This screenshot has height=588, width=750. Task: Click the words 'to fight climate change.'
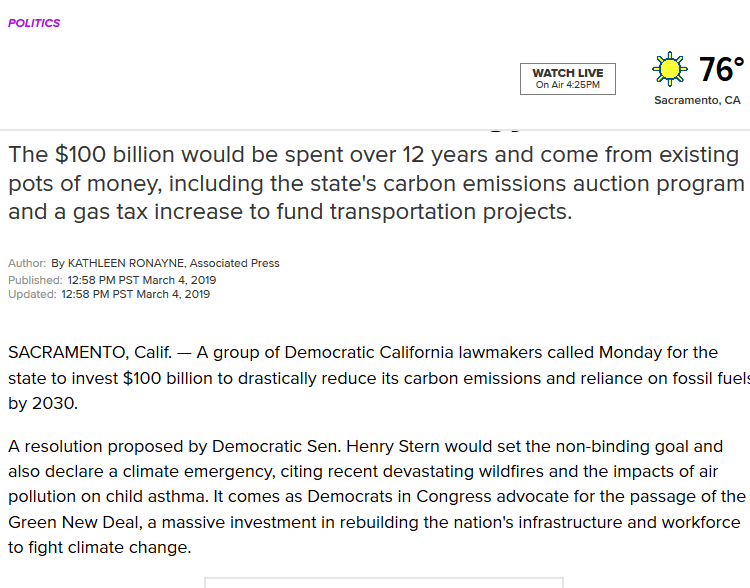coord(99,548)
